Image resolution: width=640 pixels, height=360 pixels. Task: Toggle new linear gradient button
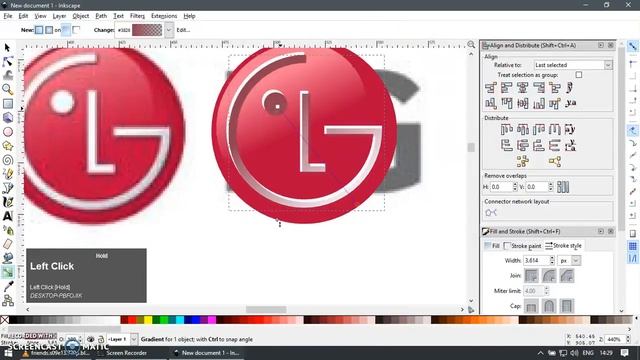[39, 30]
